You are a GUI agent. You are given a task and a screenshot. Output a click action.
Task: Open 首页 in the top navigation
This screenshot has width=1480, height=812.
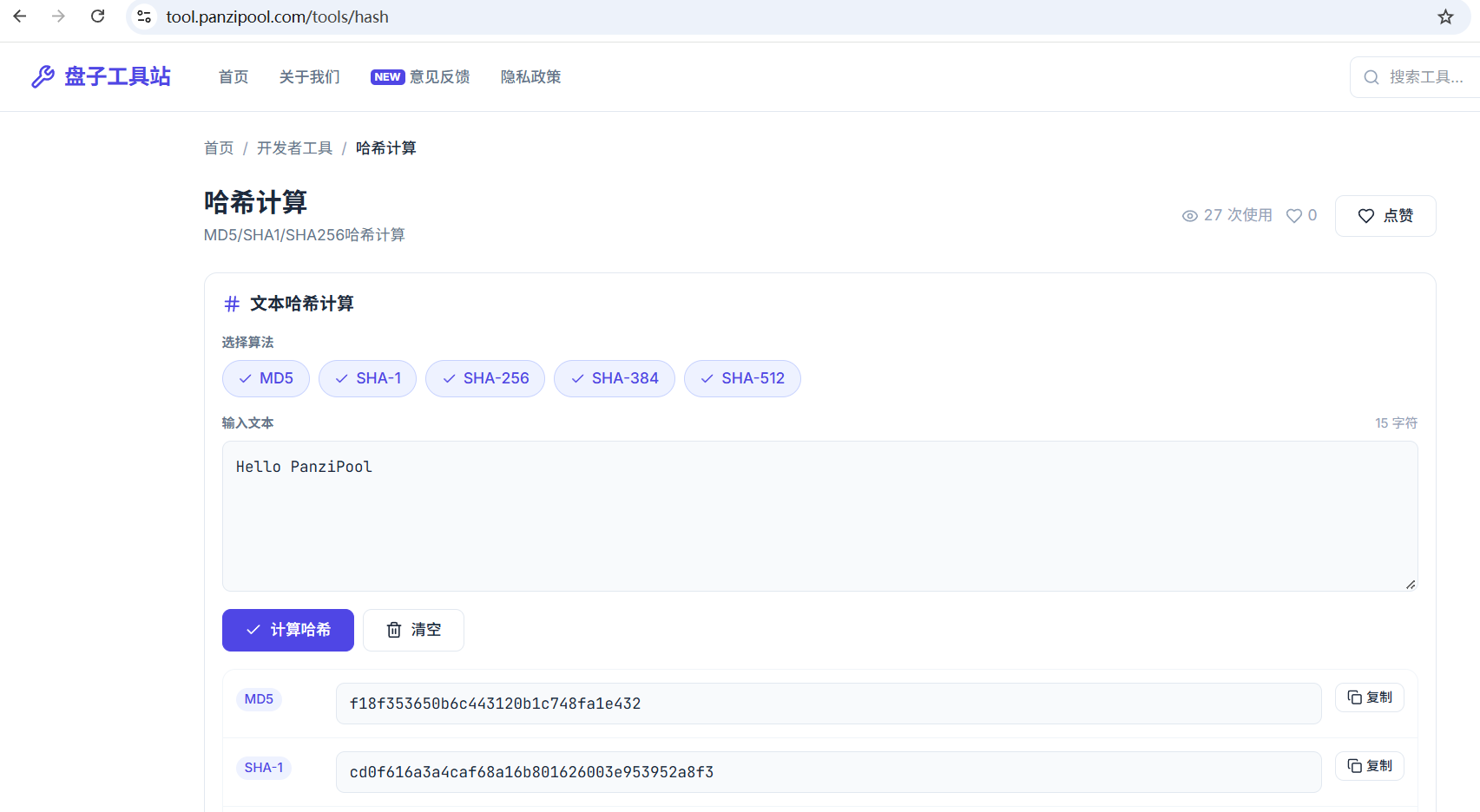tap(234, 77)
